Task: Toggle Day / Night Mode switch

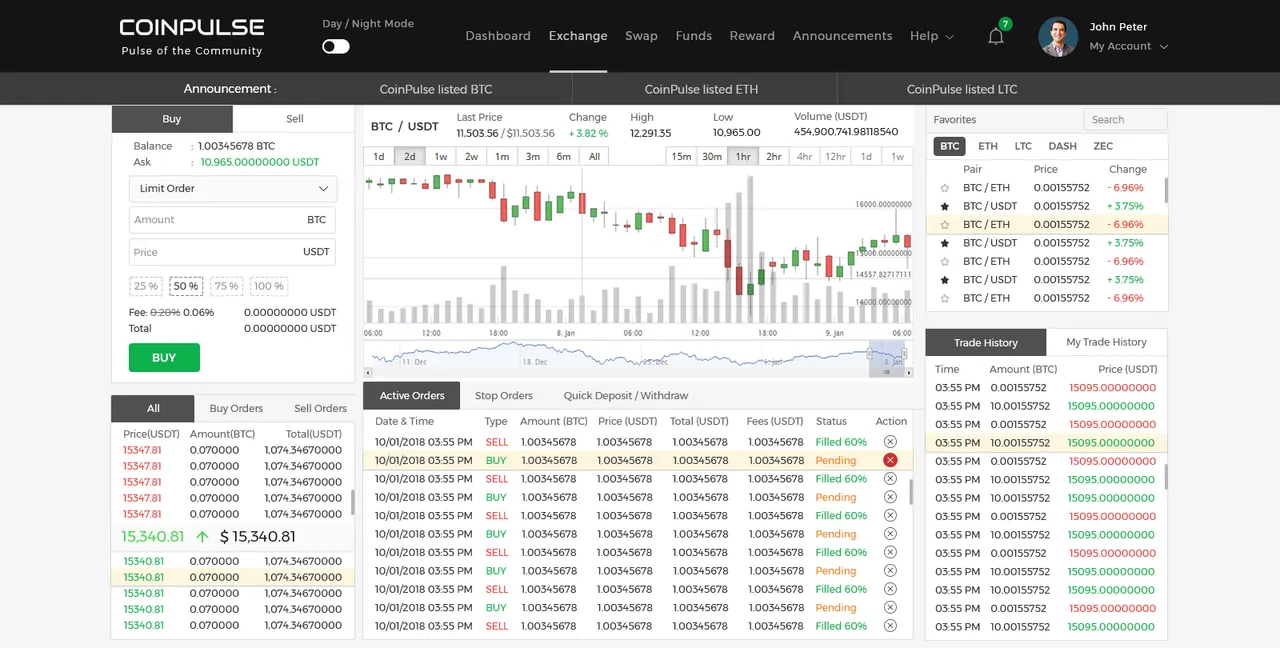Action: pos(336,46)
